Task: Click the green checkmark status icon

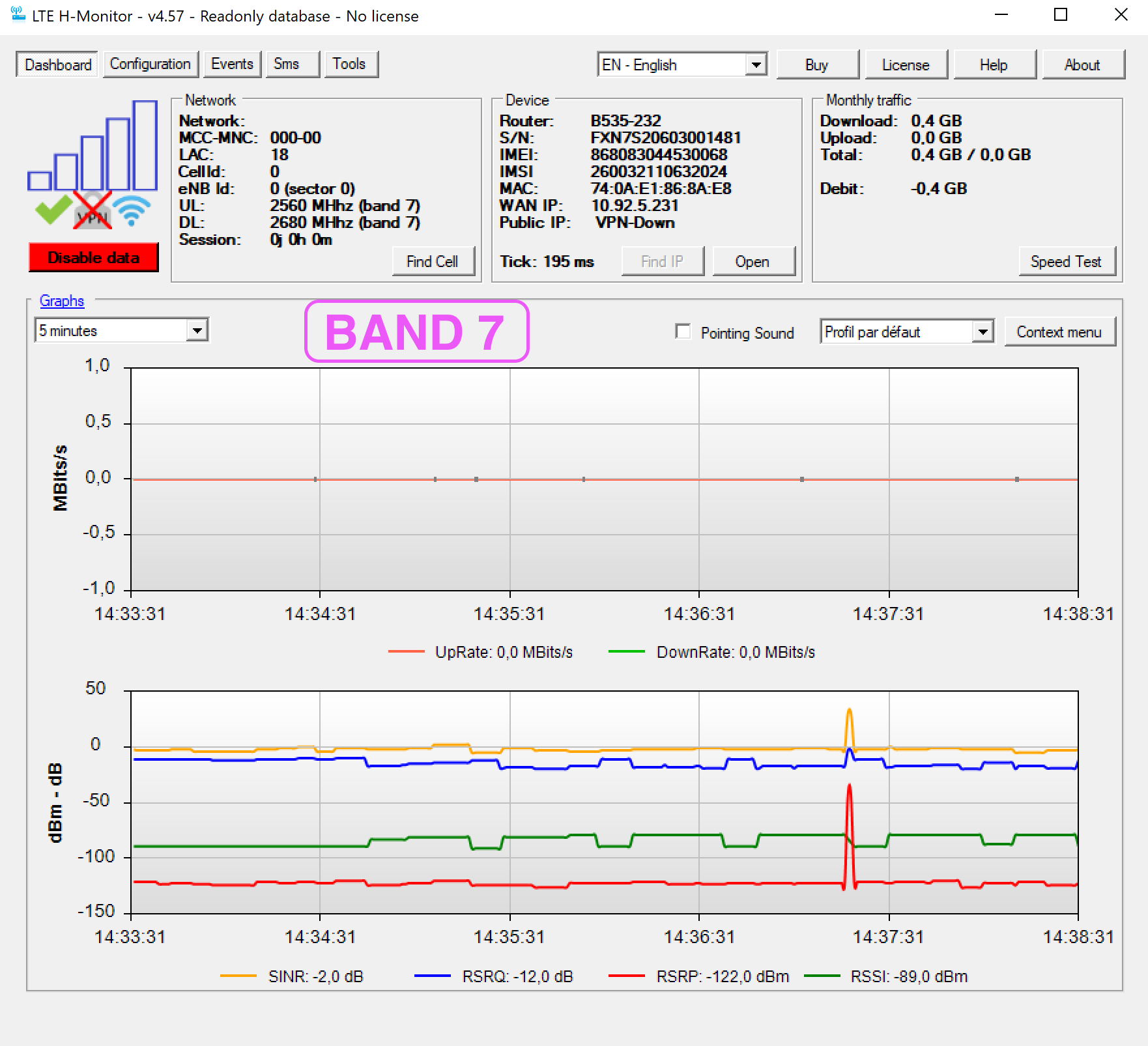Action: [53, 209]
